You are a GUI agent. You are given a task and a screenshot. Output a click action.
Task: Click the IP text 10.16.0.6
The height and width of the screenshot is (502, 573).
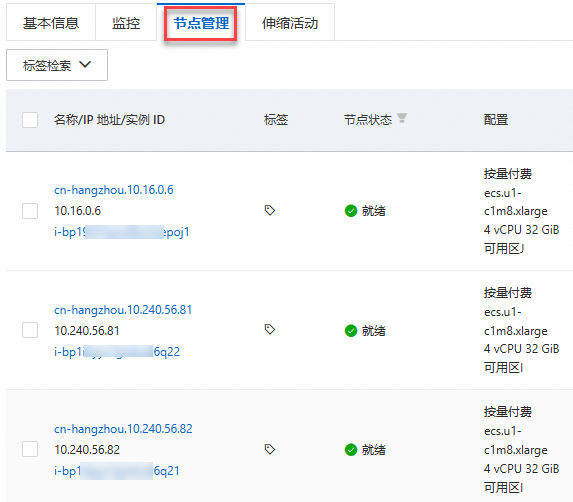(x=77, y=211)
